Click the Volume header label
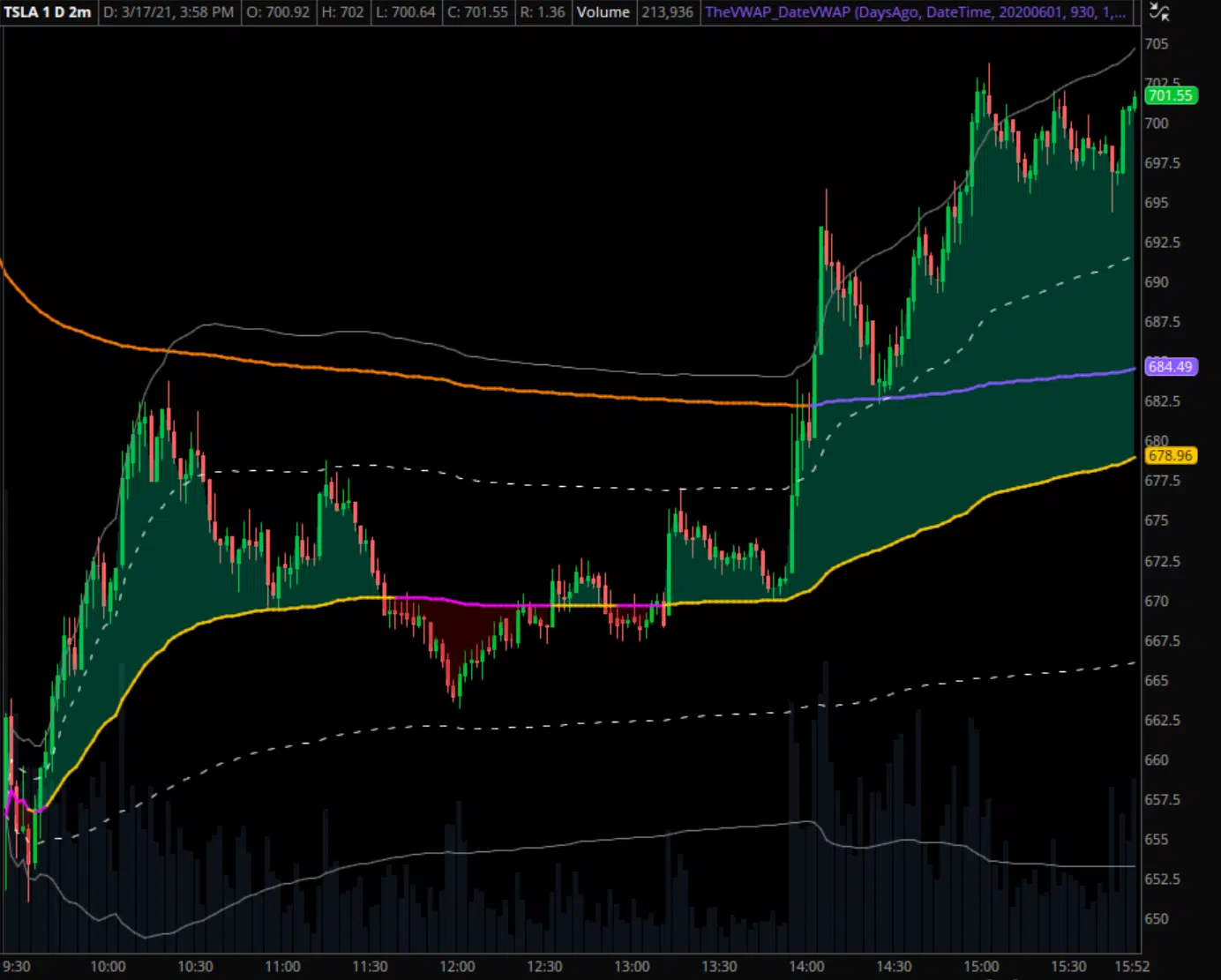Image resolution: width=1221 pixels, height=980 pixels. [603, 12]
